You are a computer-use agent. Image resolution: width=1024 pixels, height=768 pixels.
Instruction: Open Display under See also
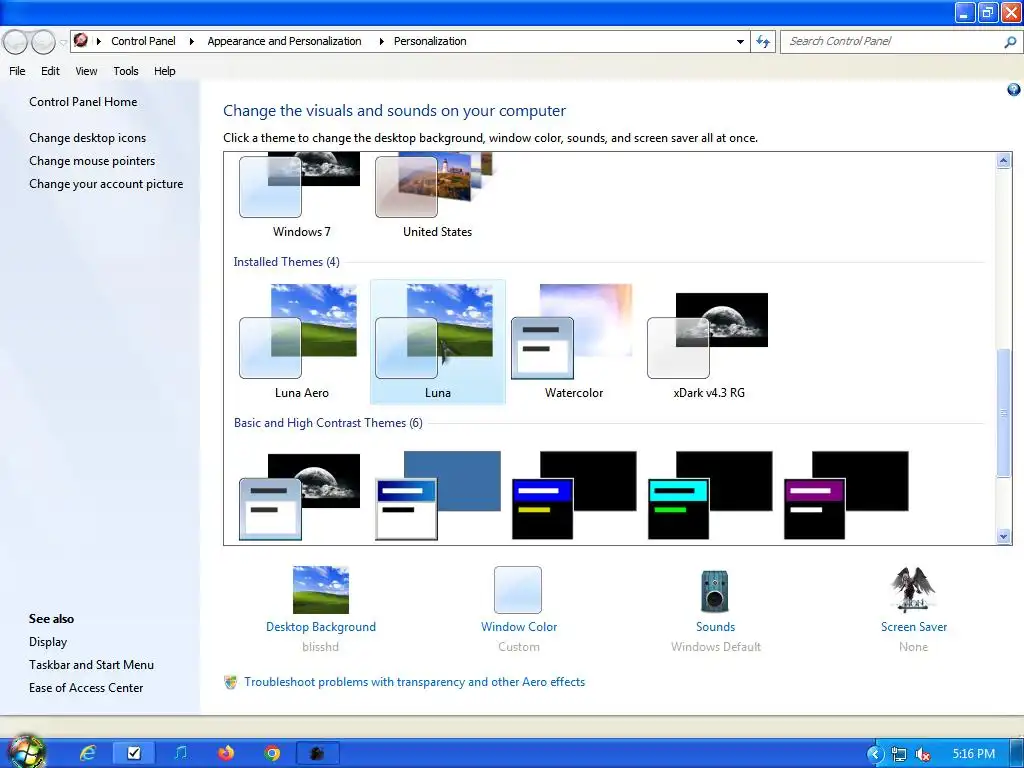pyautogui.click(x=48, y=642)
